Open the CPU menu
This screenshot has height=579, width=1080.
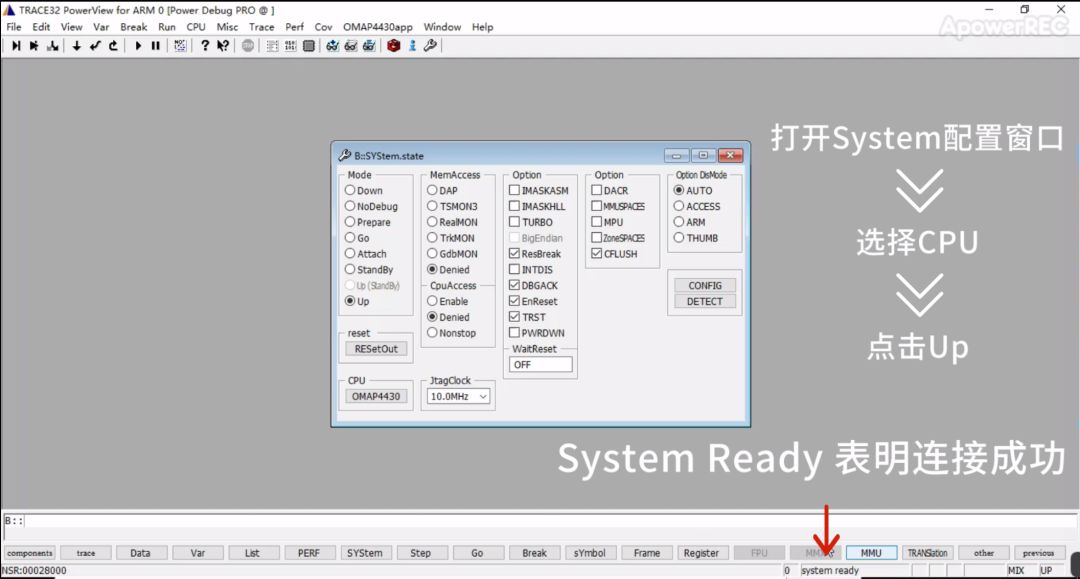click(195, 27)
